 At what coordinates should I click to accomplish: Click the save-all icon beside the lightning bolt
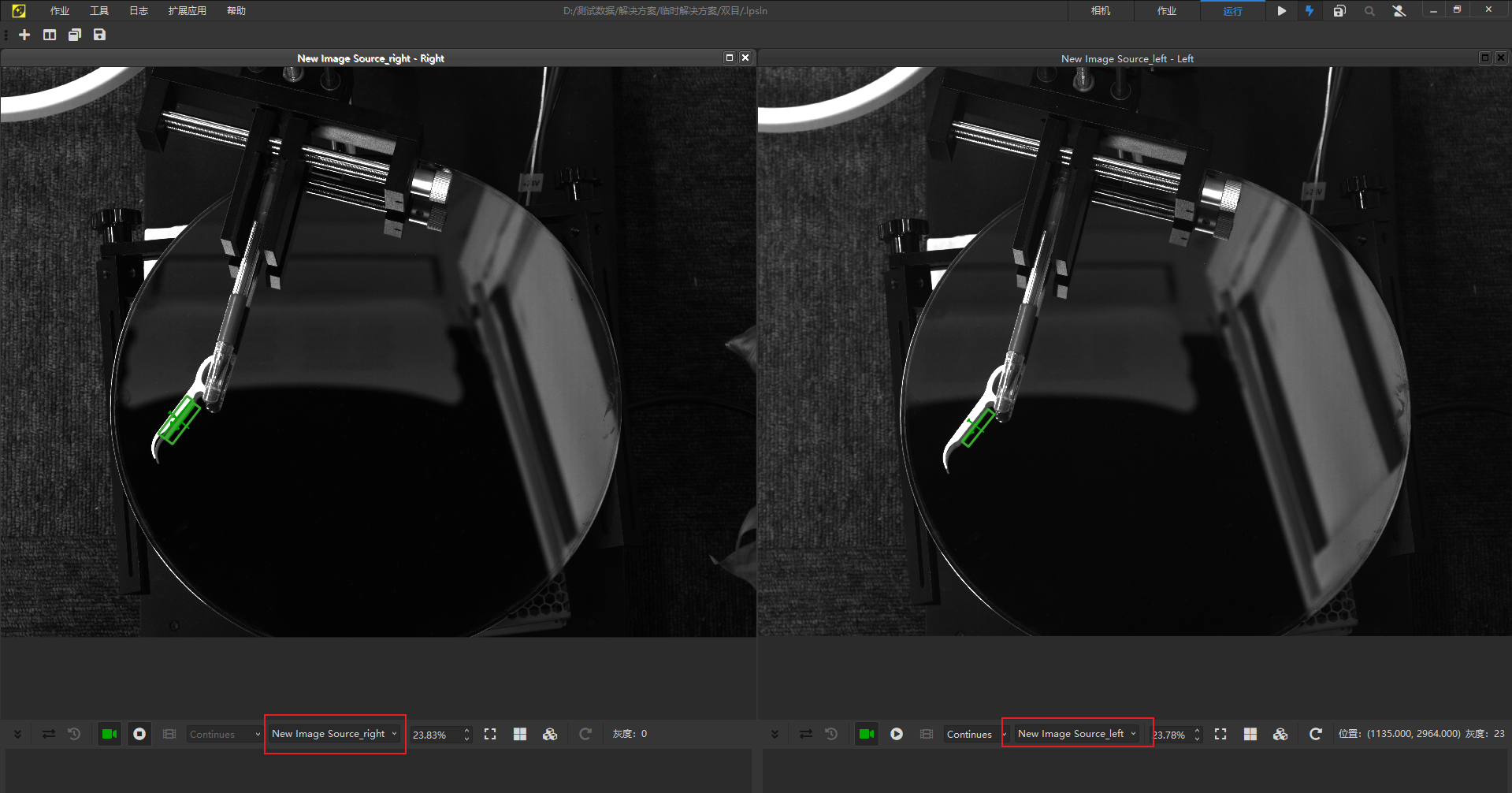point(1339,11)
